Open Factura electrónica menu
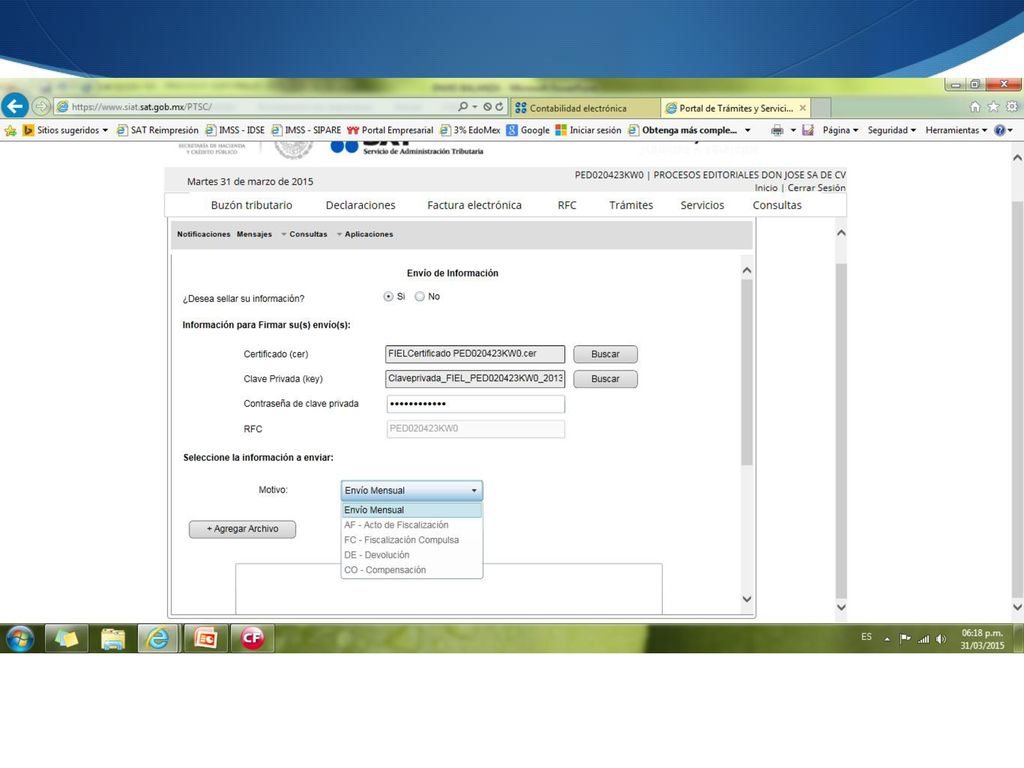The height and width of the screenshot is (768, 1024). click(x=474, y=205)
